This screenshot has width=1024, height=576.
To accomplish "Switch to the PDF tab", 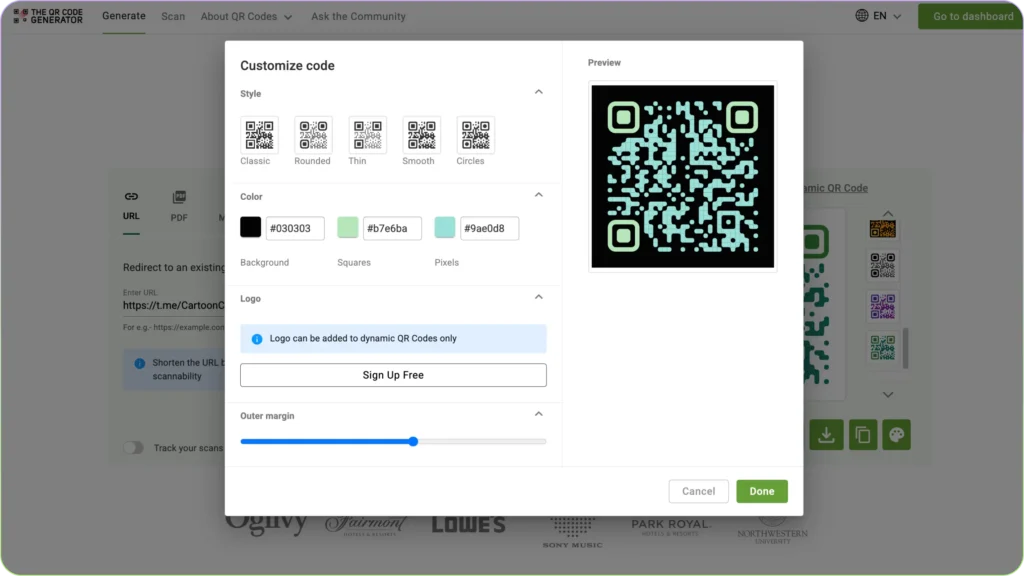I will [180, 205].
